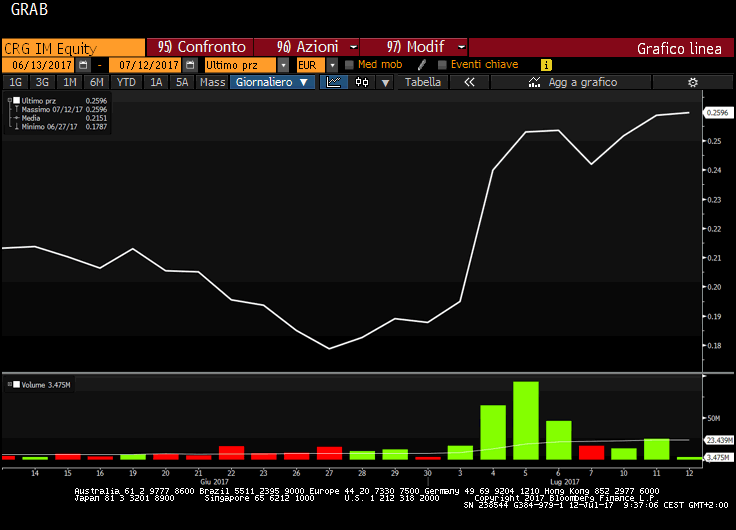Image resolution: width=736 pixels, height=530 pixels.
Task: Toggle the Eventi chiave checkbox
Action: coord(442,65)
